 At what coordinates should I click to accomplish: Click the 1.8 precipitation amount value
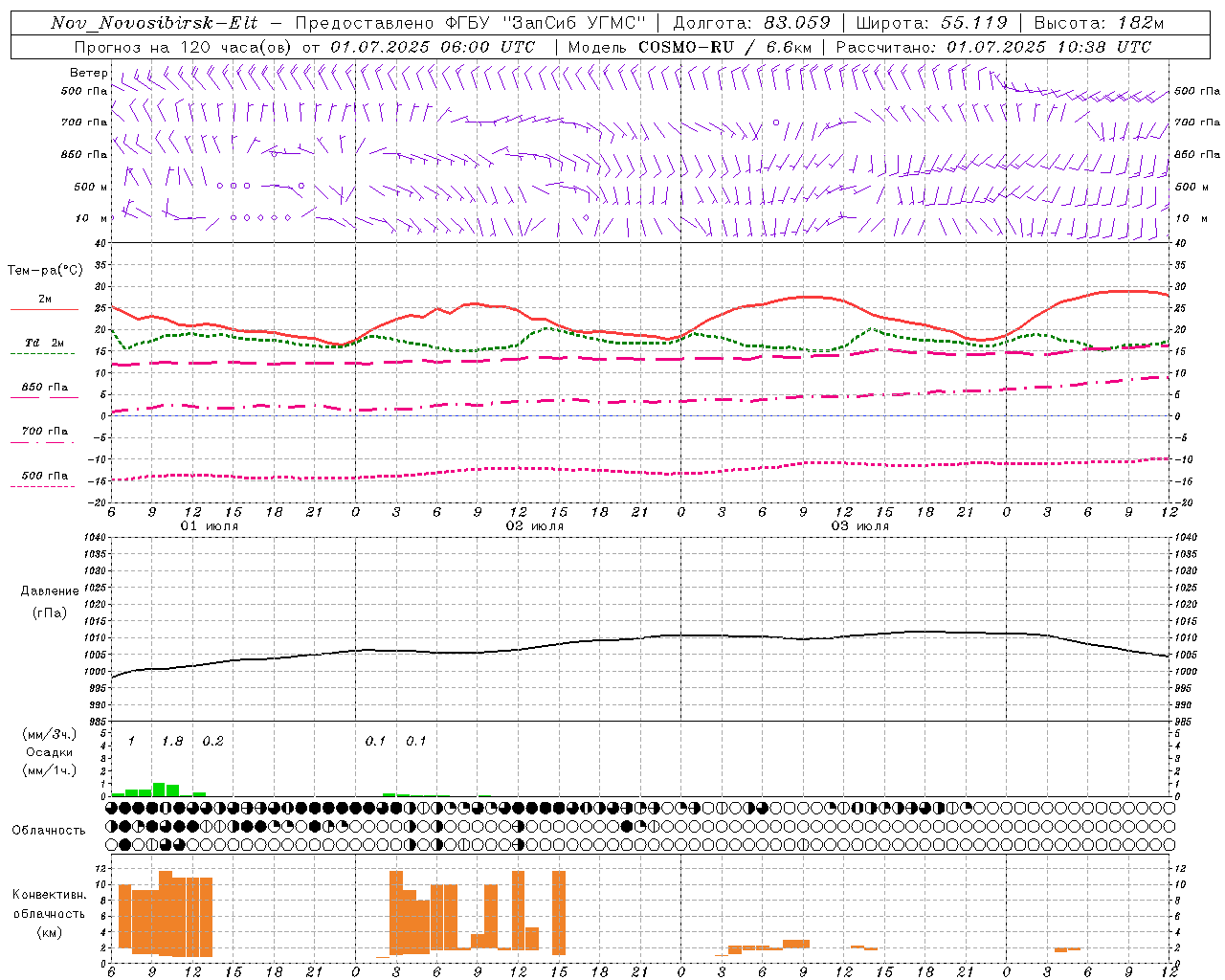tap(172, 742)
